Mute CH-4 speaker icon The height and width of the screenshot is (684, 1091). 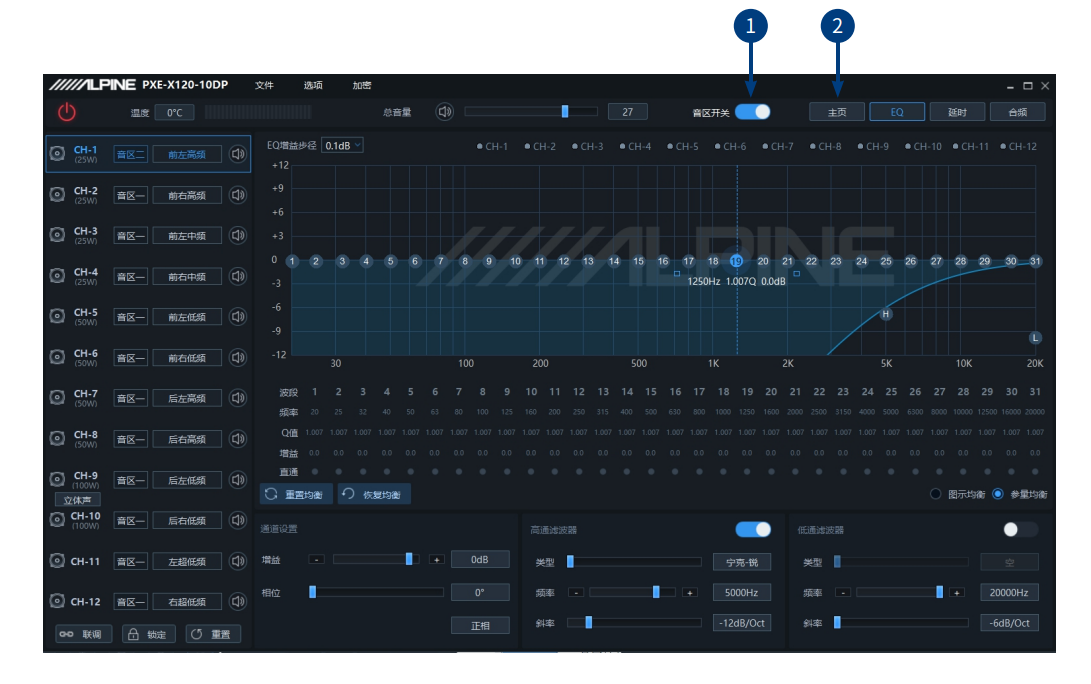(238, 276)
